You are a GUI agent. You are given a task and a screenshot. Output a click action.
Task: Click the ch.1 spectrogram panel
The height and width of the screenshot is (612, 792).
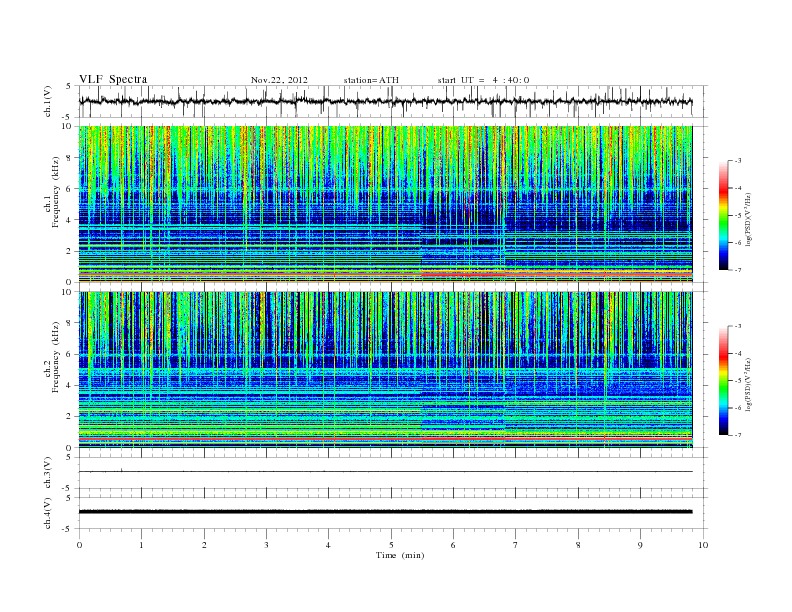click(386, 204)
